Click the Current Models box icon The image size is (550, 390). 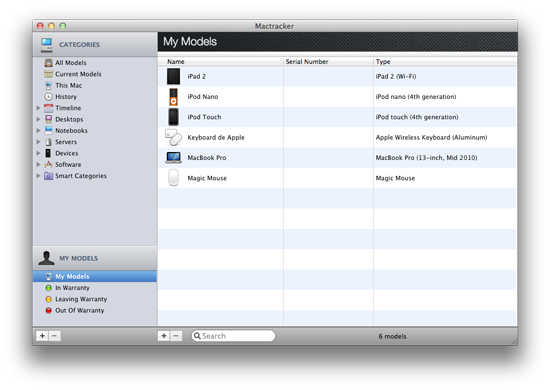click(48, 74)
